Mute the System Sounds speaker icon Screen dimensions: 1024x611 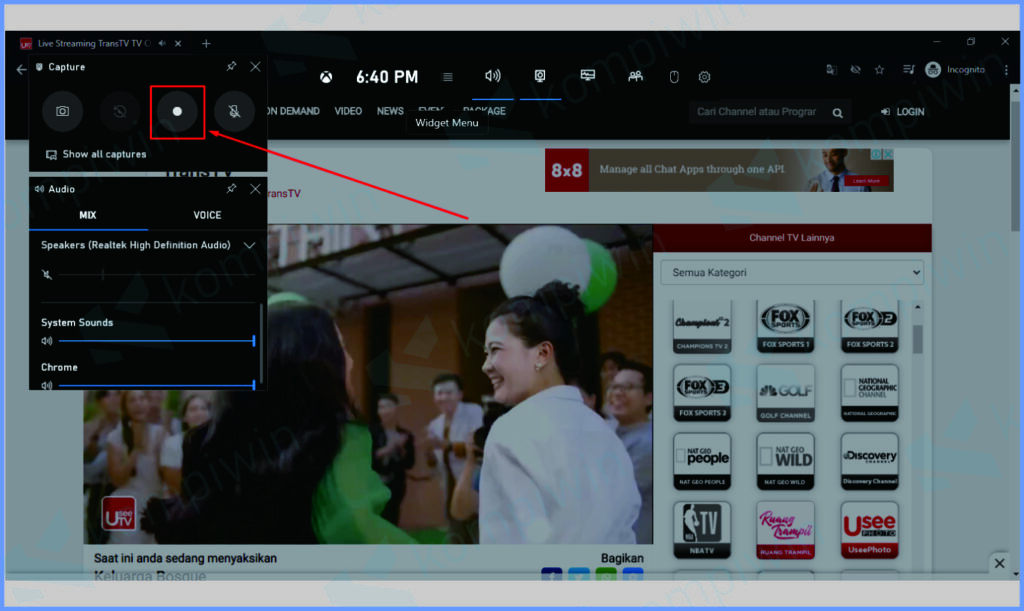click(x=47, y=341)
